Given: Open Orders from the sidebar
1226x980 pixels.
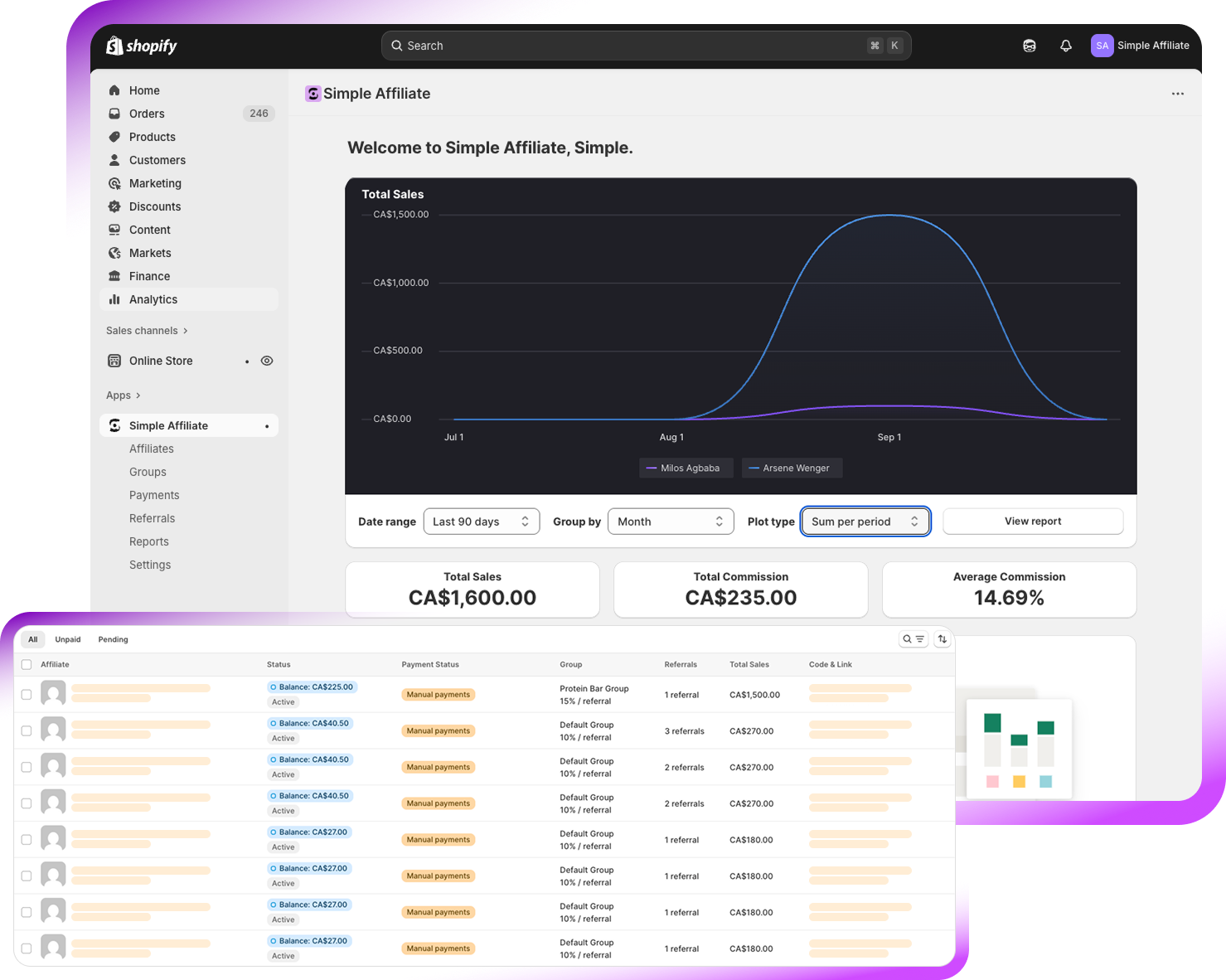Looking at the screenshot, I should pos(147,114).
